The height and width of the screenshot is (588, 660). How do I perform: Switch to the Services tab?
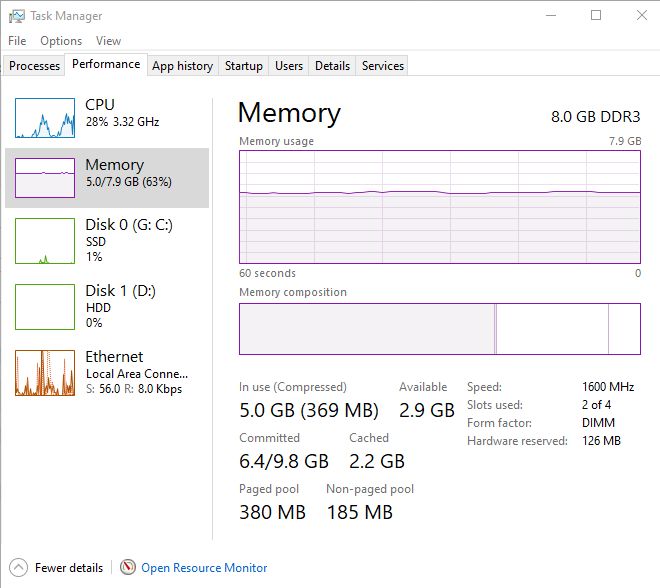(x=383, y=66)
